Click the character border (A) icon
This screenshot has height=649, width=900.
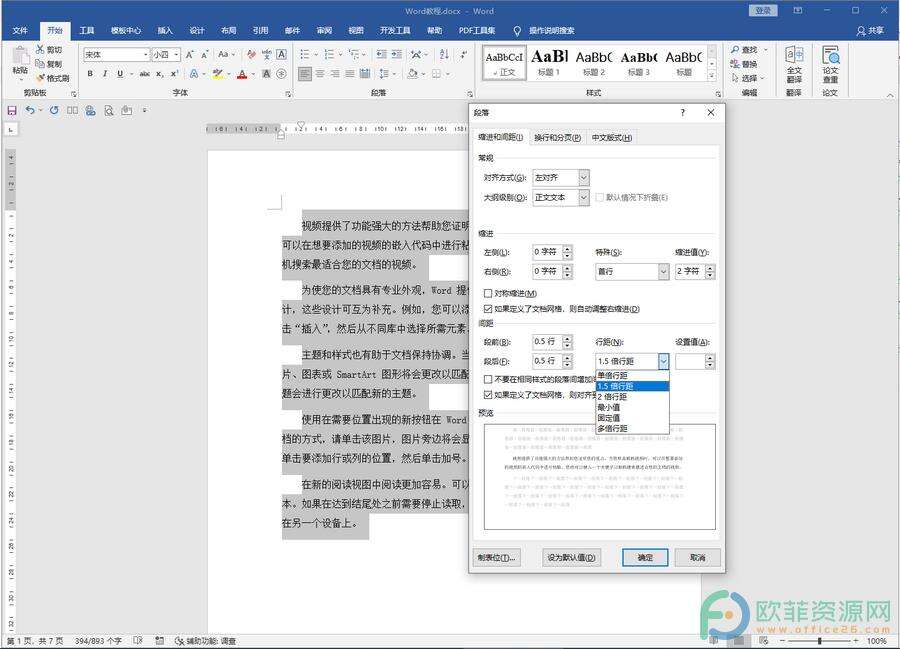point(281,55)
